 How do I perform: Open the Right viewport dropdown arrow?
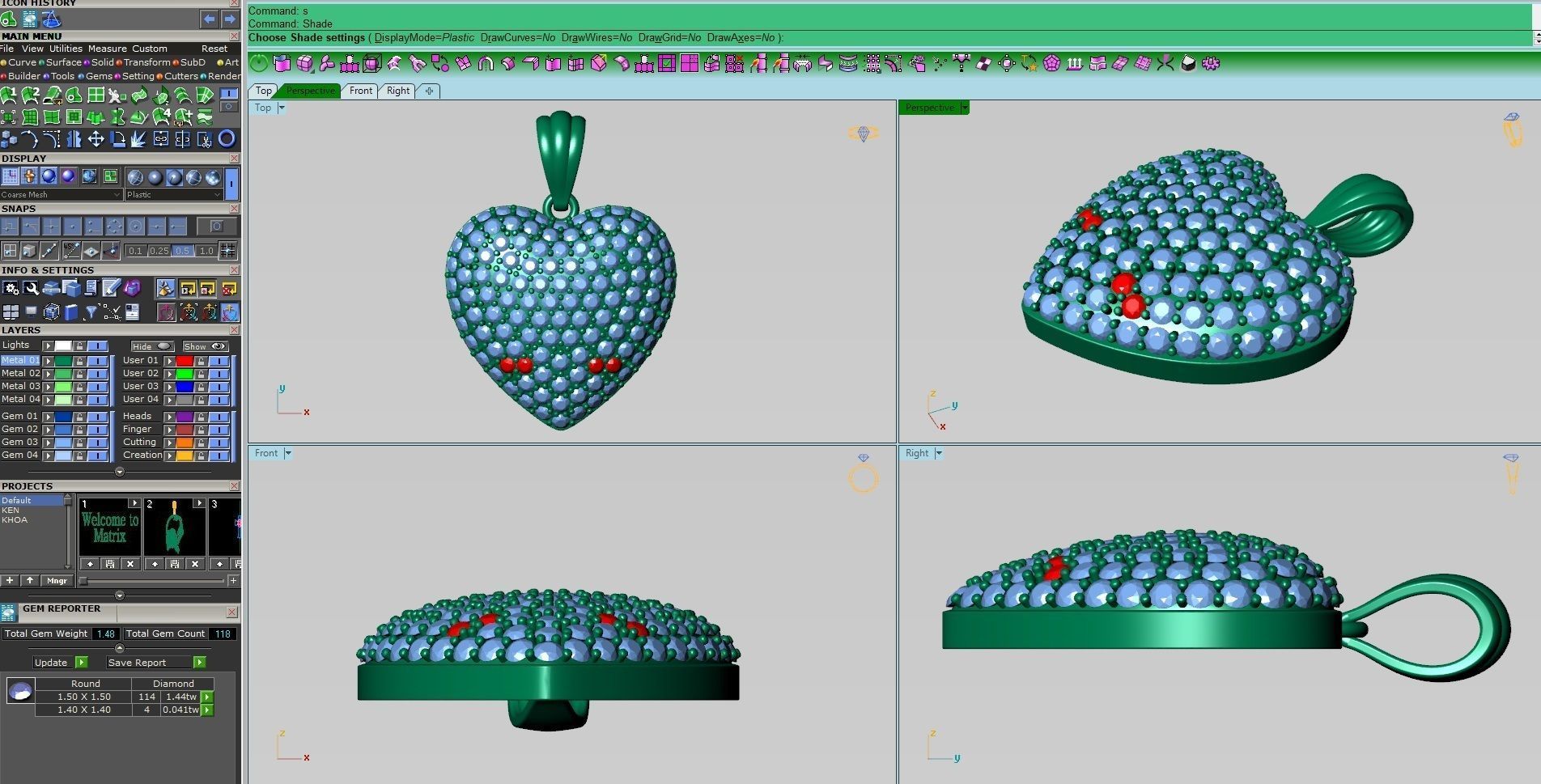point(939,453)
